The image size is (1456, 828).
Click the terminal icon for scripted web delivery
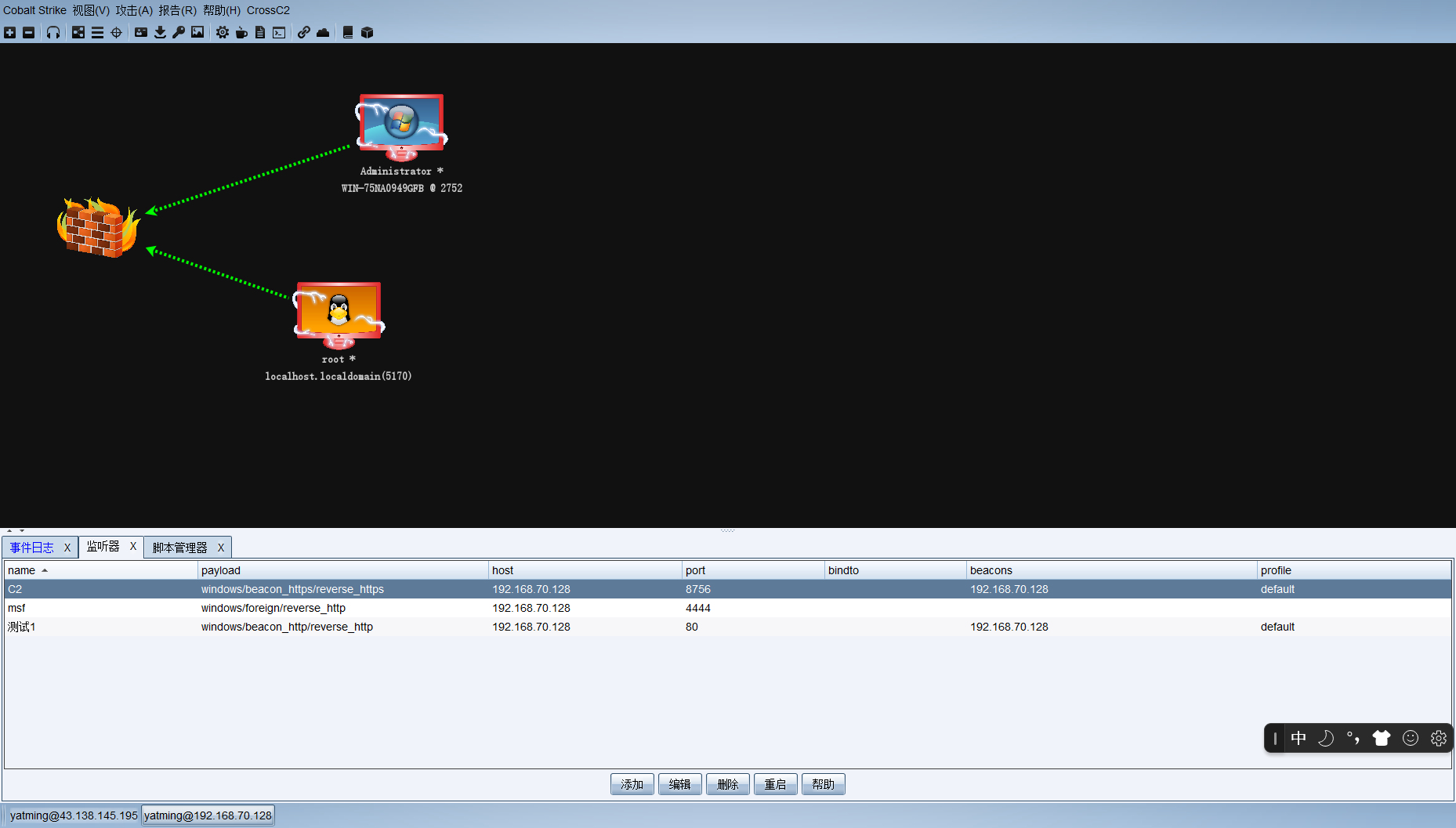click(x=279, y=32)
